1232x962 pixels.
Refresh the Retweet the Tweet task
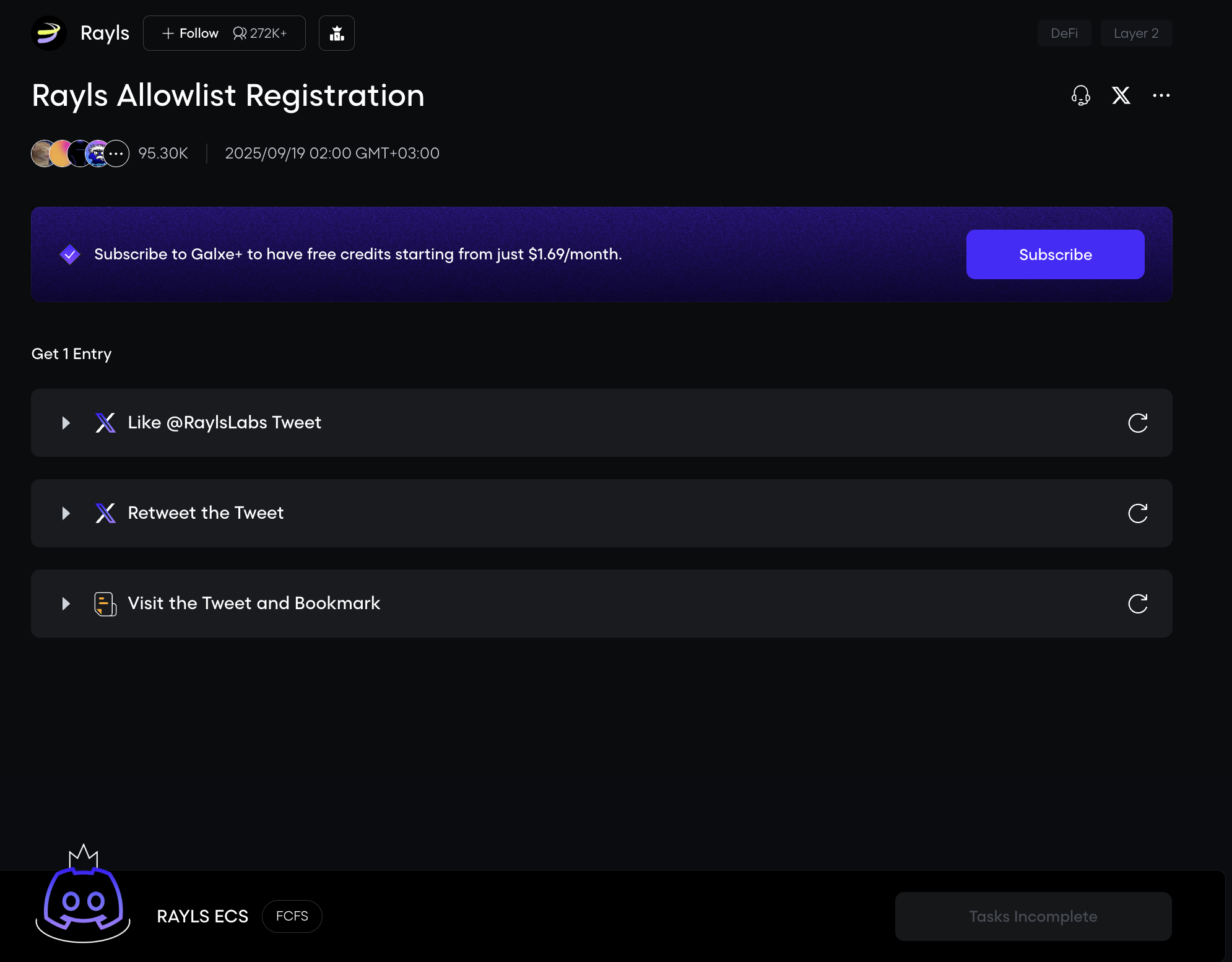click(1137, 513)
